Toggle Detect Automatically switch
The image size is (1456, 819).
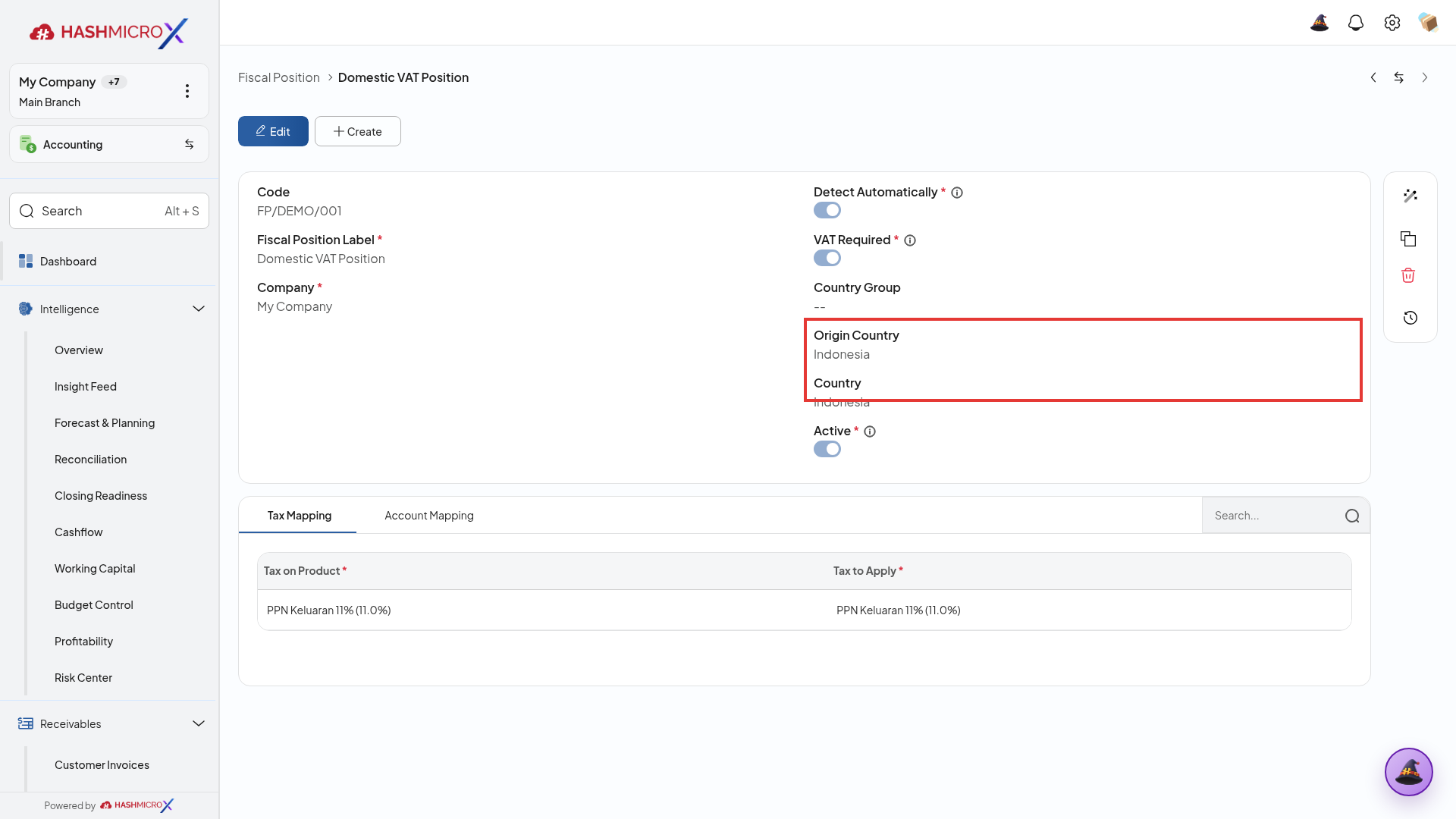(x=827, y=210)
